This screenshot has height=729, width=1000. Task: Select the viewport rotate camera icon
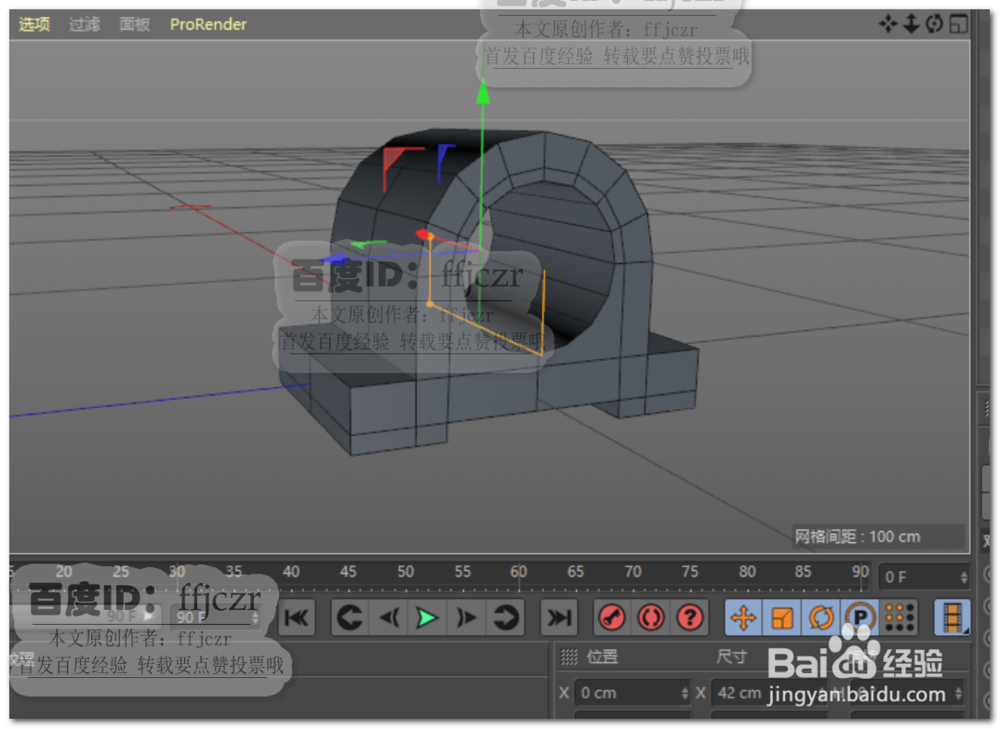point(933,23)
